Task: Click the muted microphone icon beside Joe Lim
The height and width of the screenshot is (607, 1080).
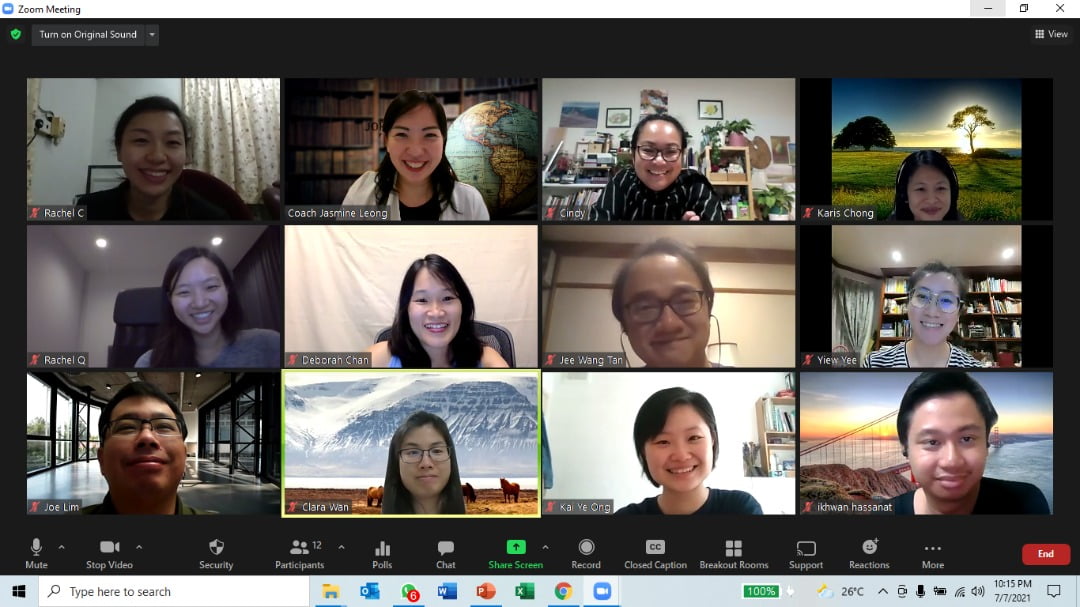Action: pyautogui.click(x=34, y=507)
